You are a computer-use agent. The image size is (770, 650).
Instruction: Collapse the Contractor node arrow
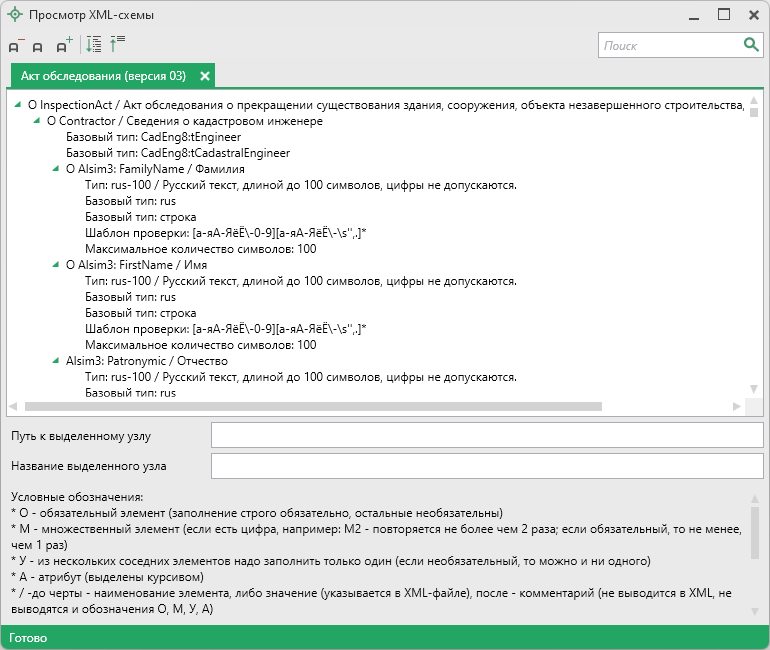pyautogui.click(x=37, y=121)
